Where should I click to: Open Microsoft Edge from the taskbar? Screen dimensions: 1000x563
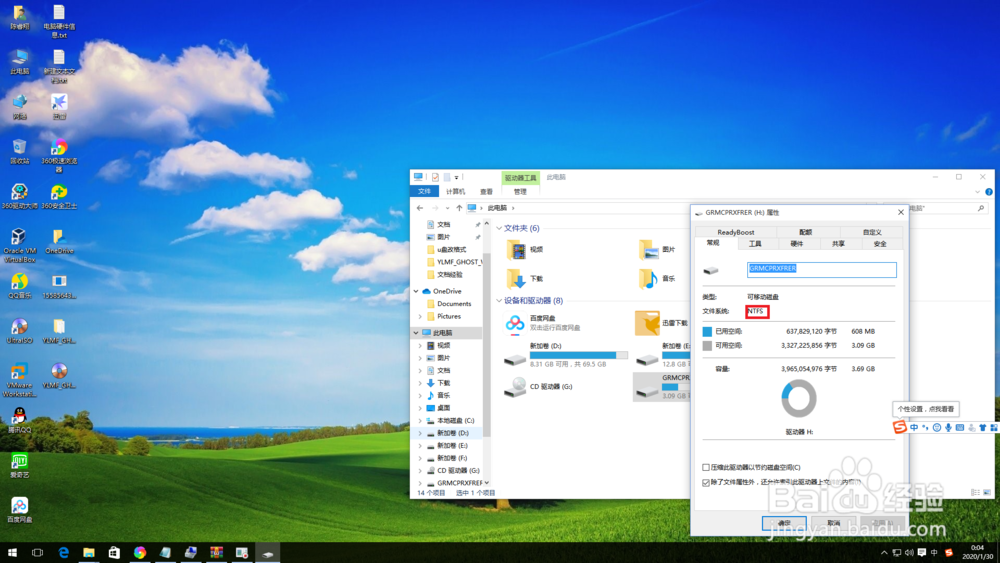point(63,553)
